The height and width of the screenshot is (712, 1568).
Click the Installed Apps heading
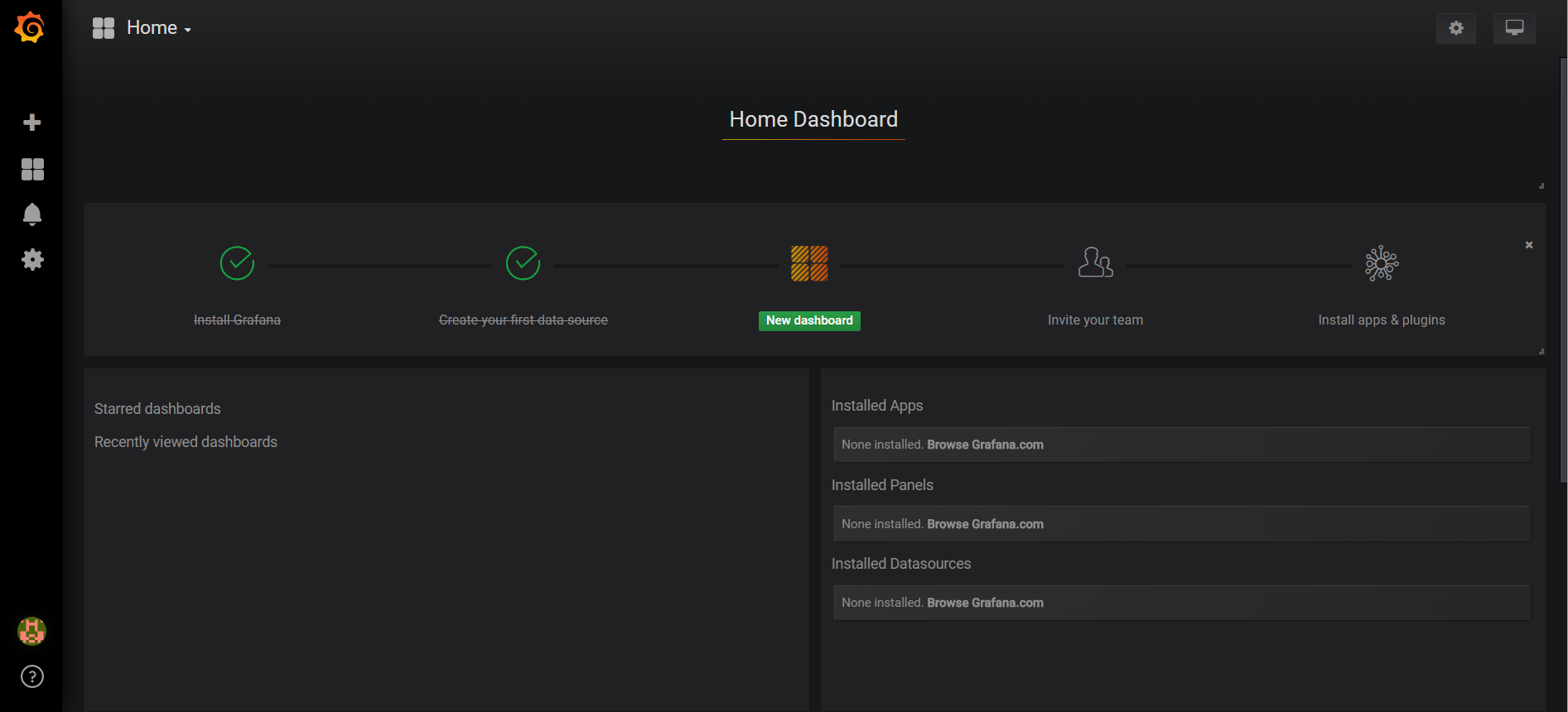(x=877, y=406)
